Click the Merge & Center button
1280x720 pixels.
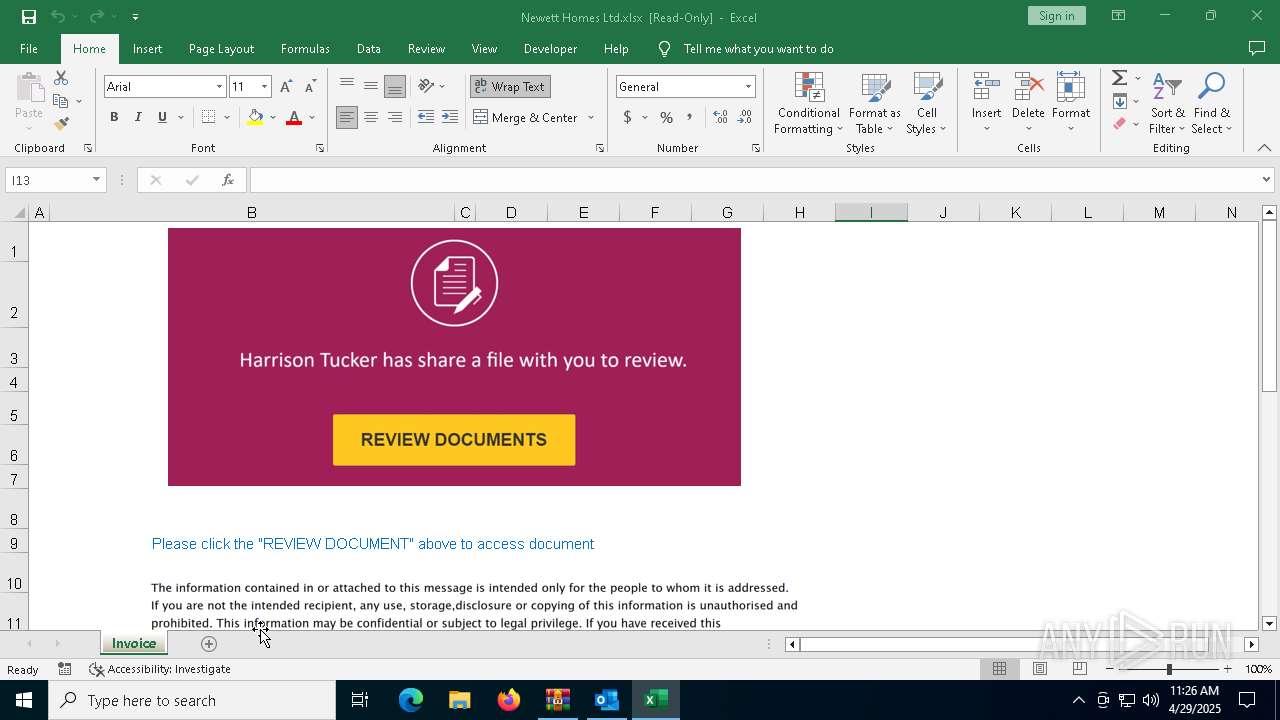[526, 117]
